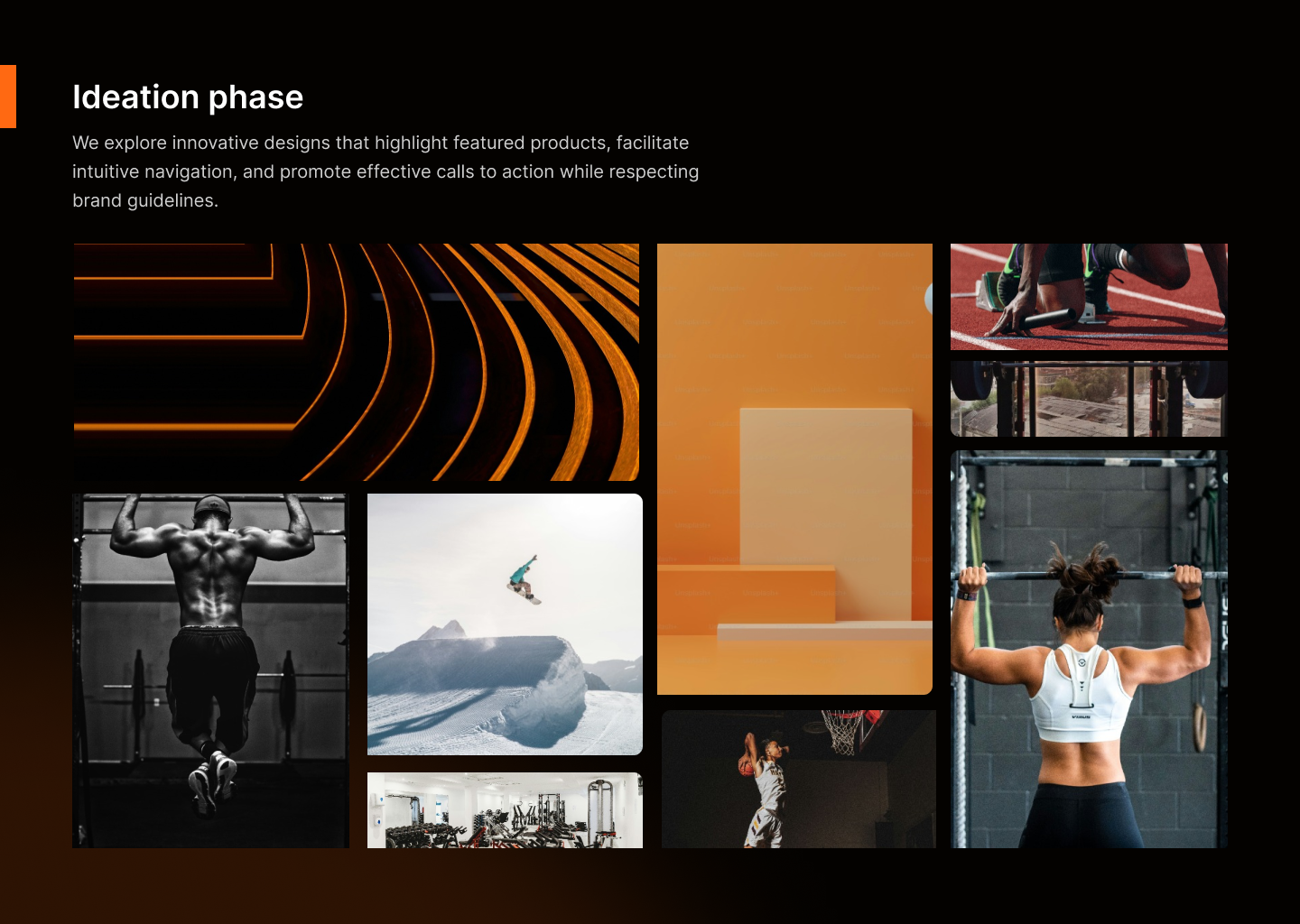
Task: Open the orange neon curved lines image
Action: point(356,362)
